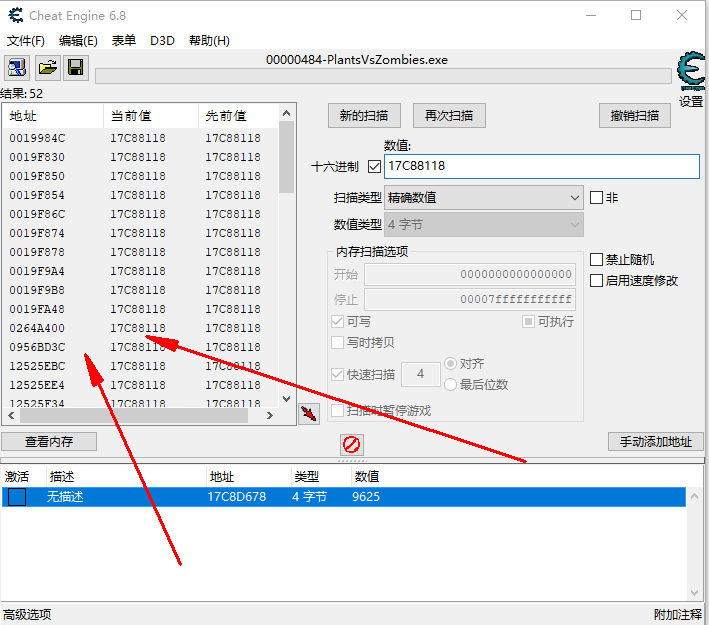Click results list scroll down arrow
Image resolution: width=709 pixels, height=625 pixels.
tap(286, 399)
